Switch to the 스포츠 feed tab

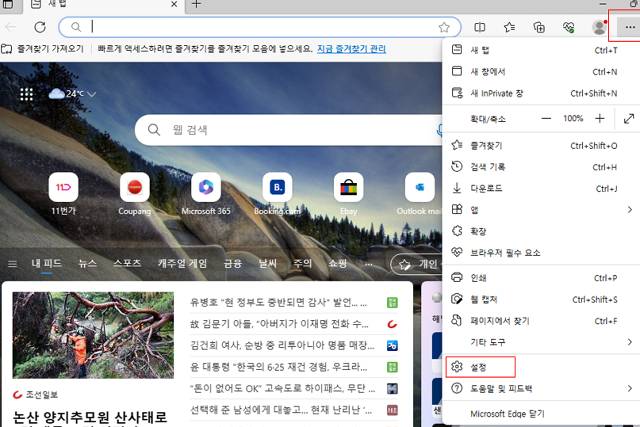point(127,264)
